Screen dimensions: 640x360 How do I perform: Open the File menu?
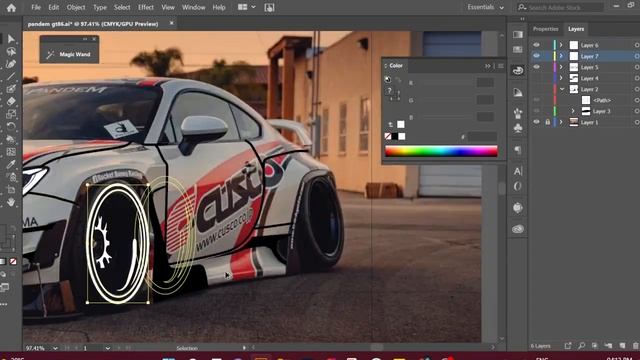click(x=36, y=7)
